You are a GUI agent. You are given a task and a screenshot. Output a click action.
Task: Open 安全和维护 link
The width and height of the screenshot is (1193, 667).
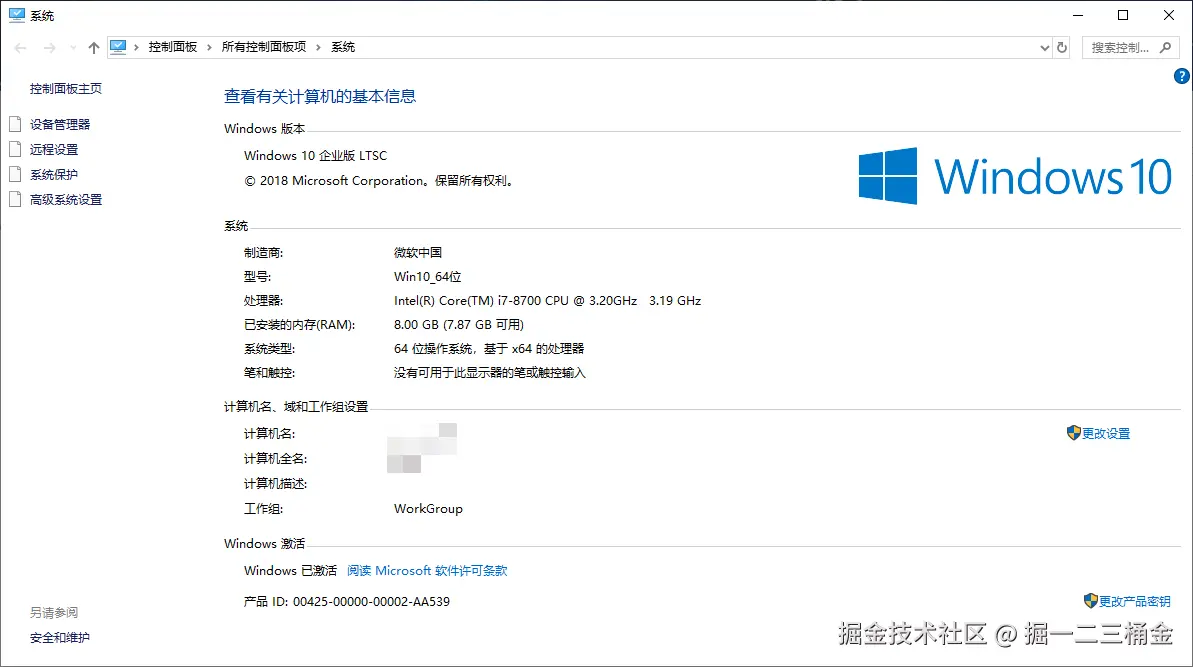coord(59,637)
